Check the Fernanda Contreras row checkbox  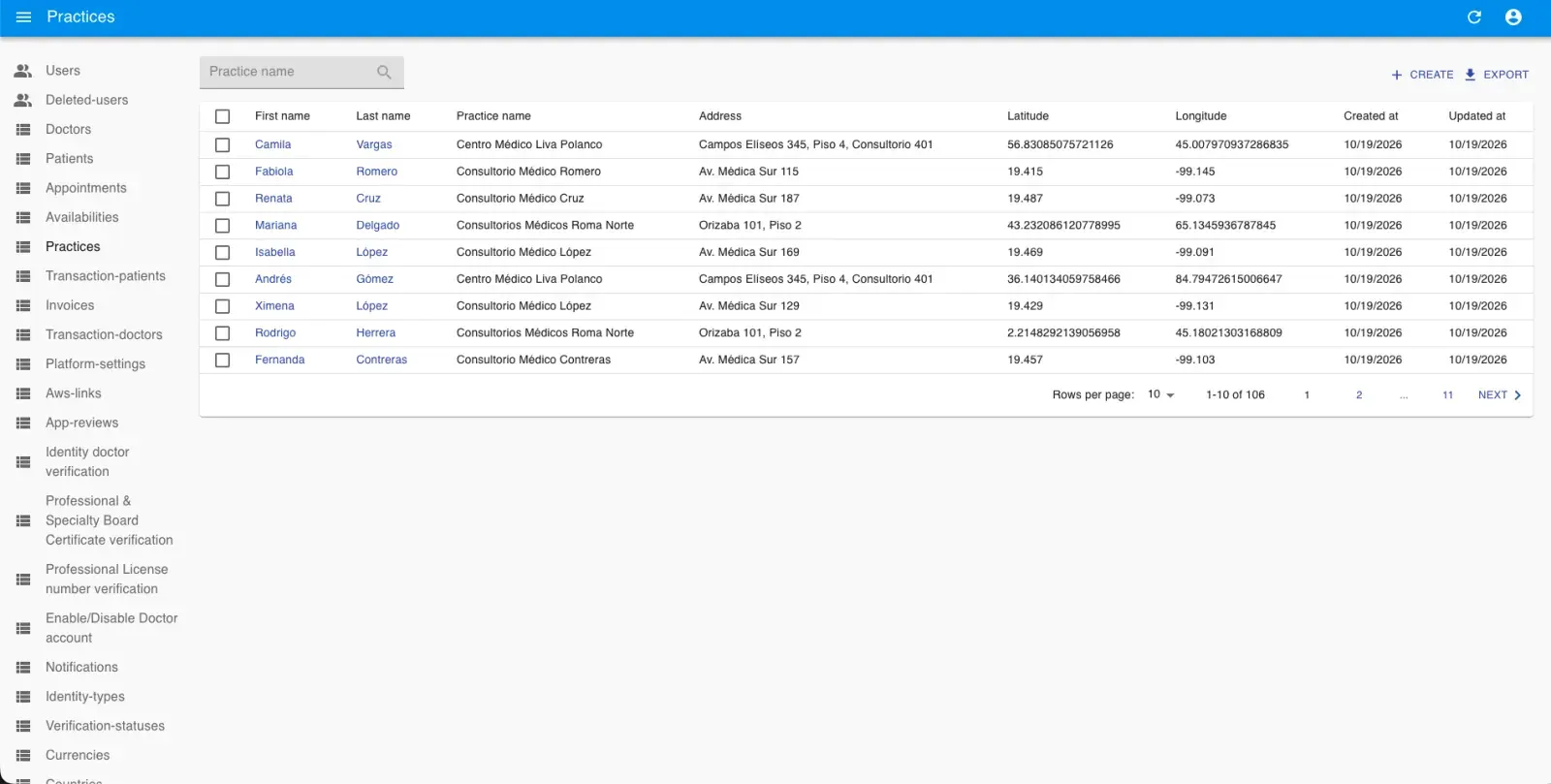click(222, 360)
